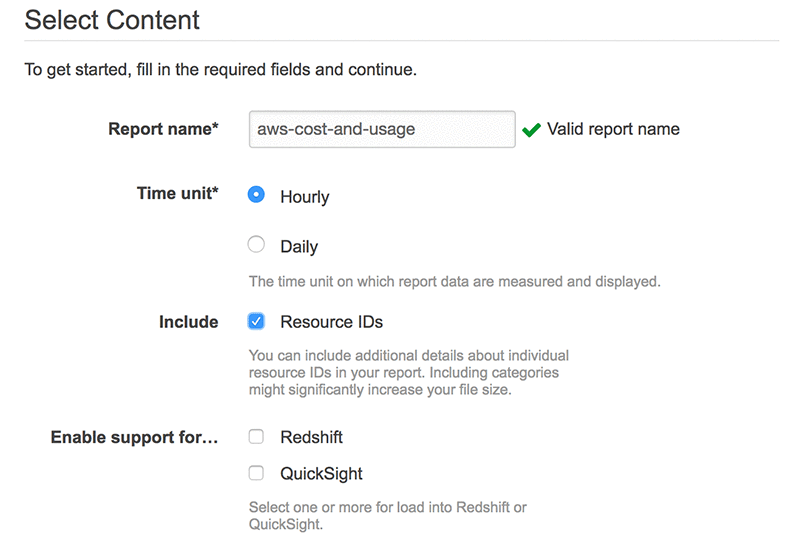This screenshot has width=800, height=553.
Task: Click the "Include" field label
Action: pos(188,322)
